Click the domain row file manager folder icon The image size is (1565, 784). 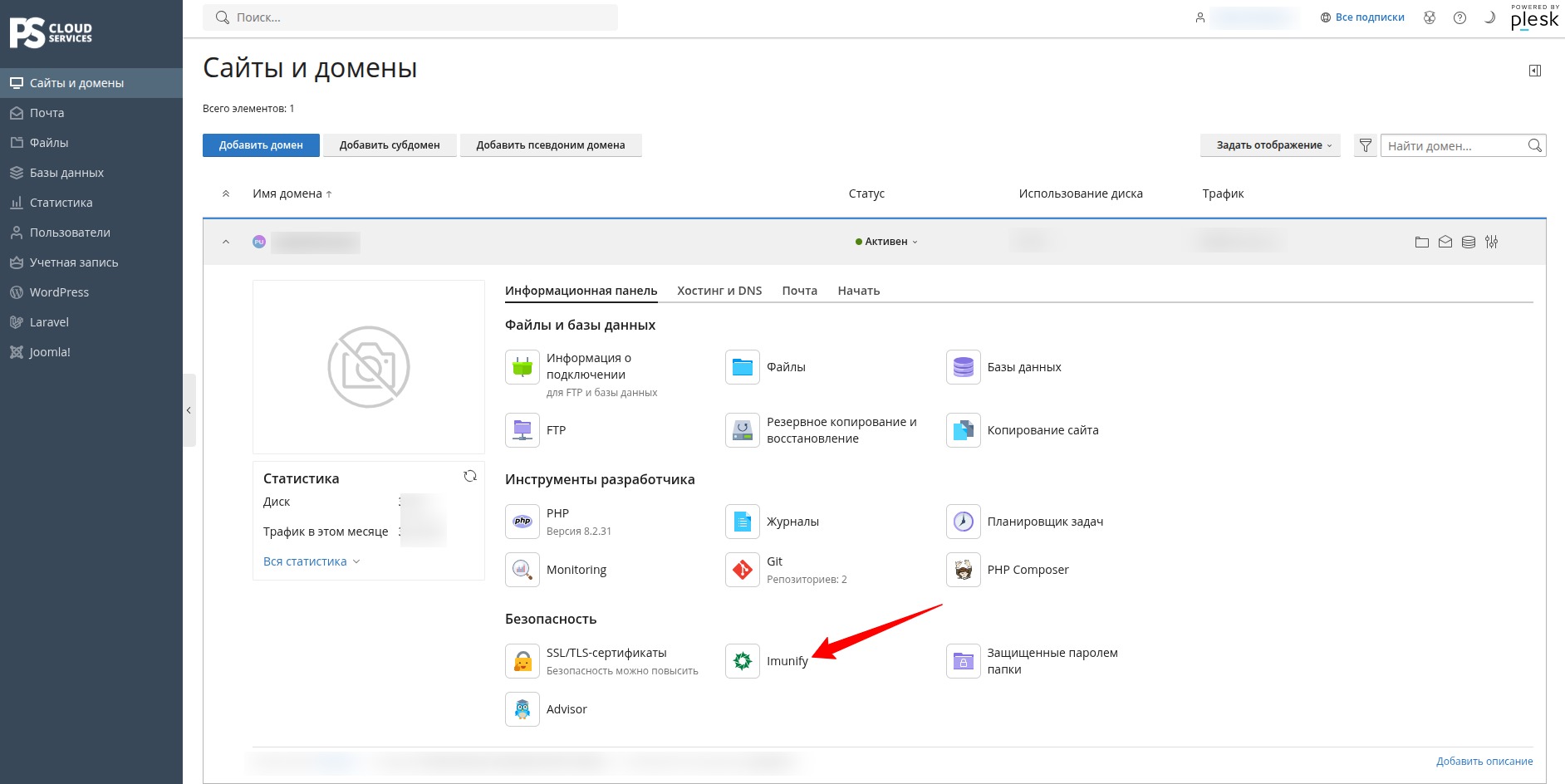pyautogui.click(x=1422, y=242)
